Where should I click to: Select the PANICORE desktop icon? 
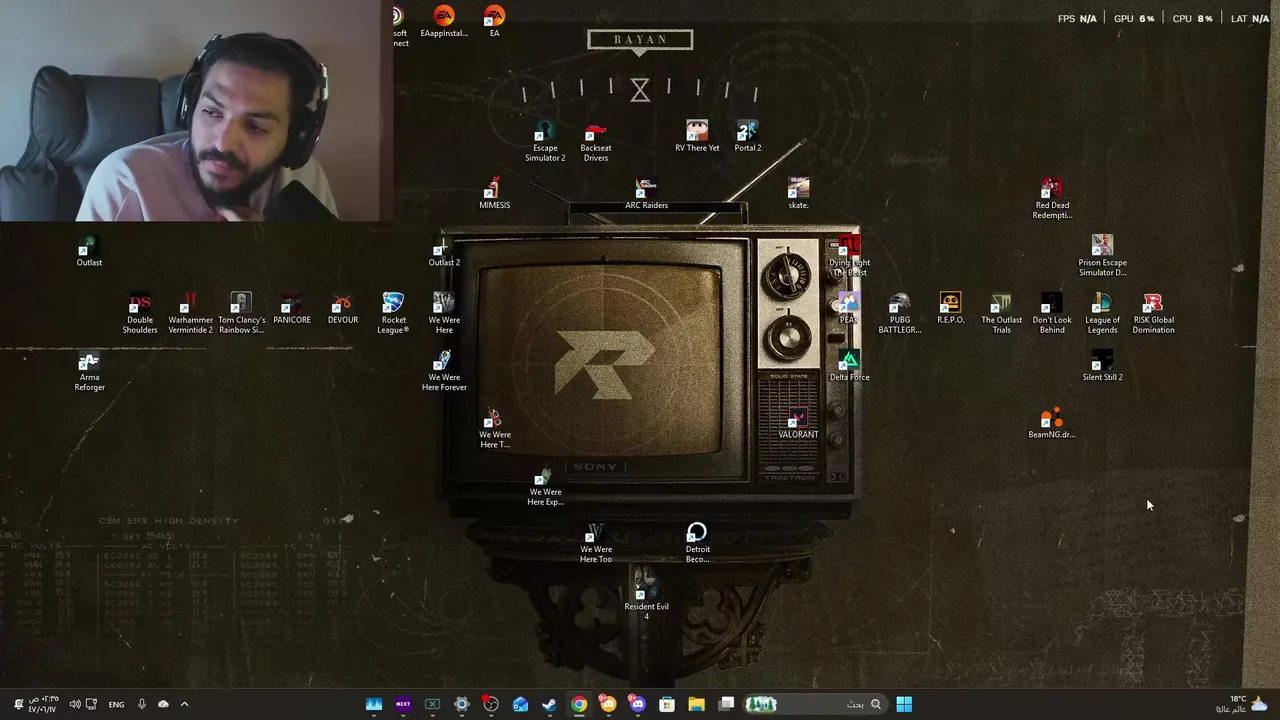click(x=292, y=309)
